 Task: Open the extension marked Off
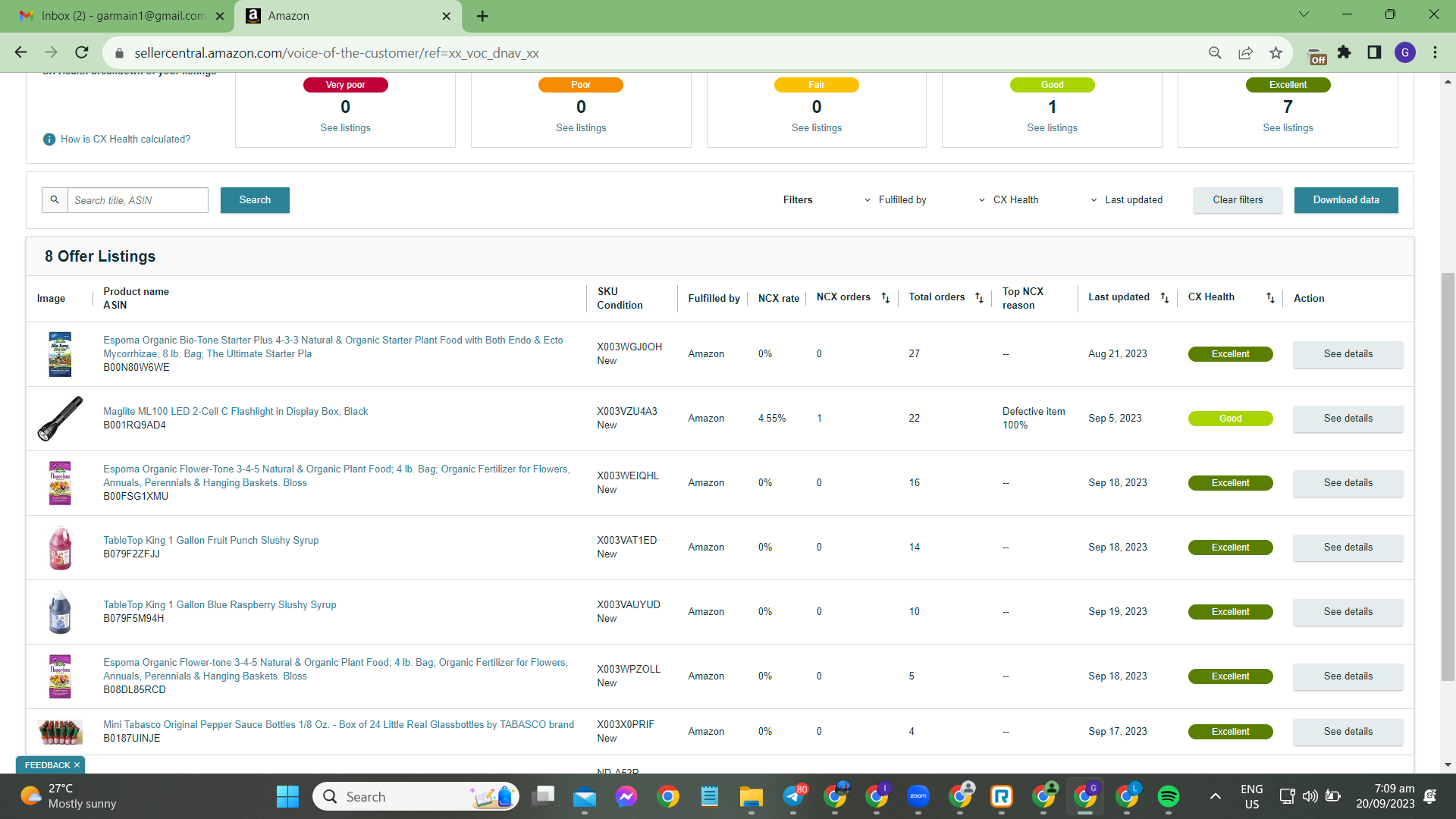point(1316,55)
